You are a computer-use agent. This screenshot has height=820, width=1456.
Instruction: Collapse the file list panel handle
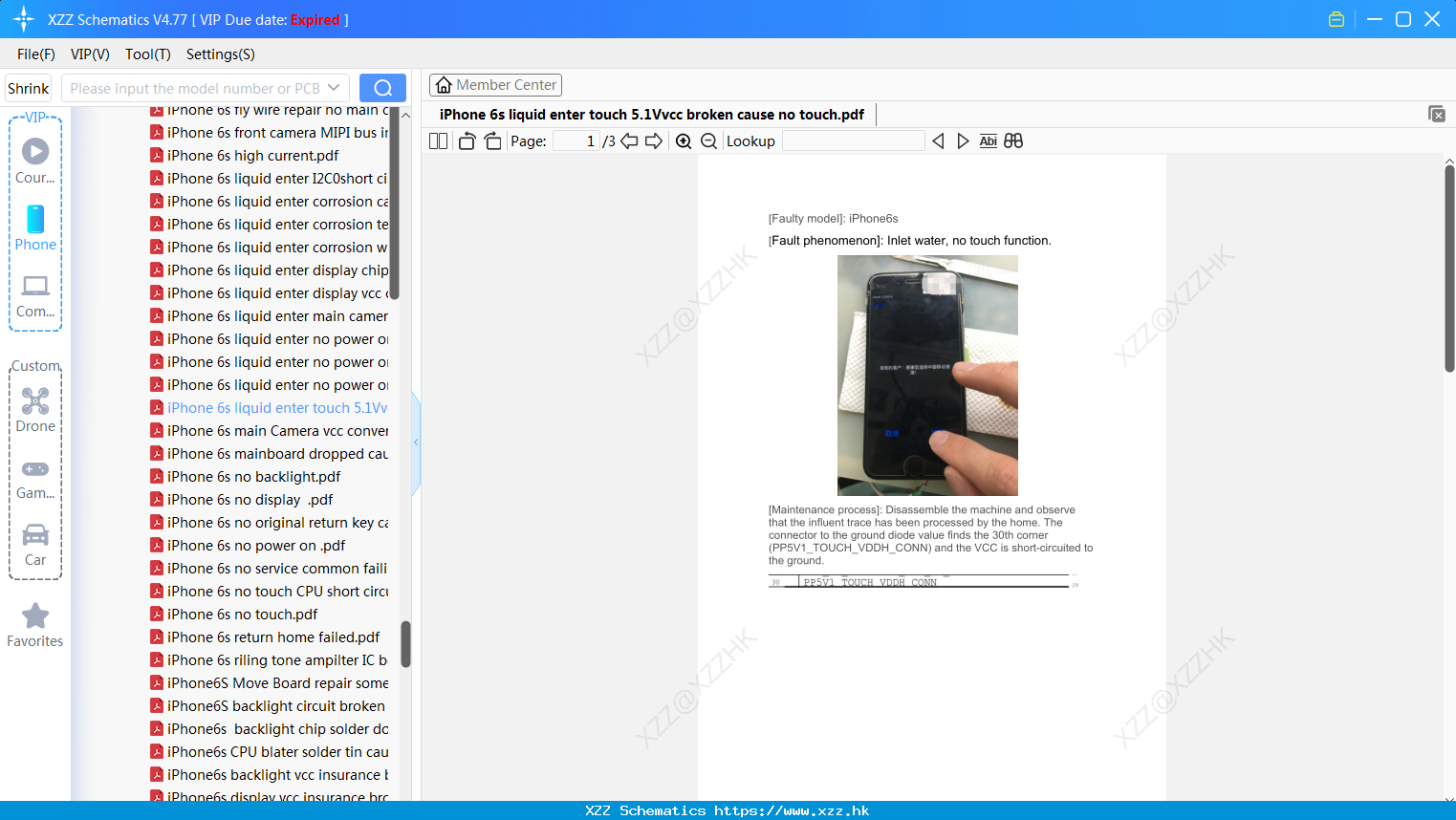coord(416,442)
